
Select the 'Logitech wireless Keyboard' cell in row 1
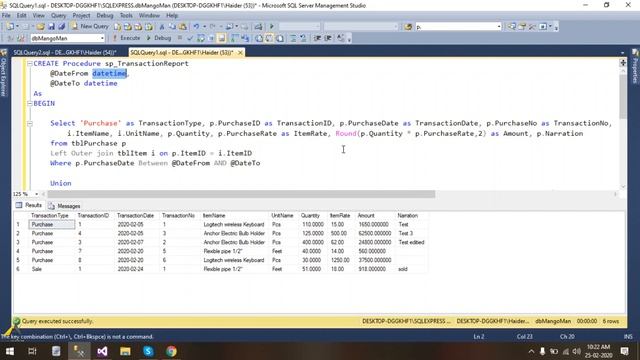click(234, 224)
